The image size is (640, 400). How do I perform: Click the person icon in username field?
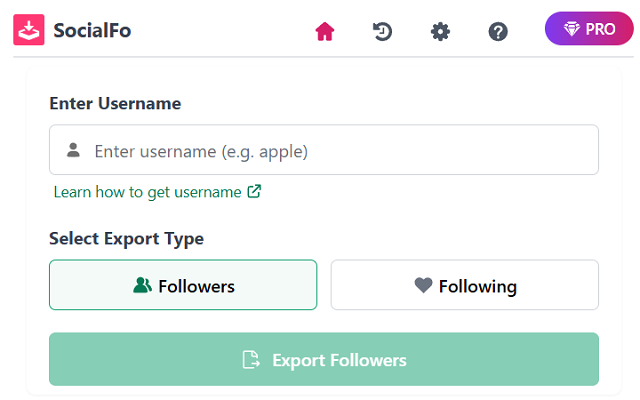(73, 150)
